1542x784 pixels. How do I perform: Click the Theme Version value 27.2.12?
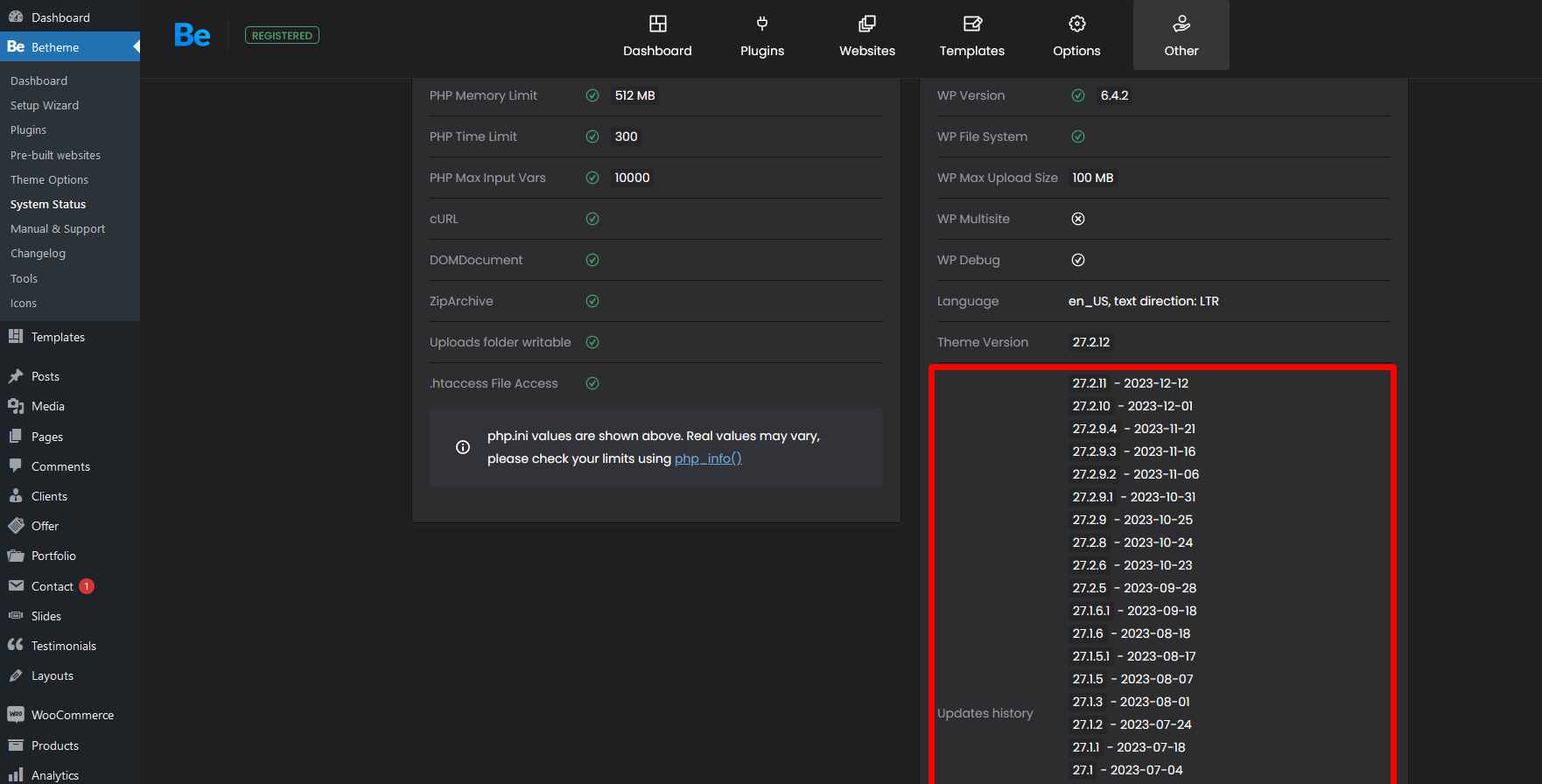pyautogui.click(x=1091, y=342)
